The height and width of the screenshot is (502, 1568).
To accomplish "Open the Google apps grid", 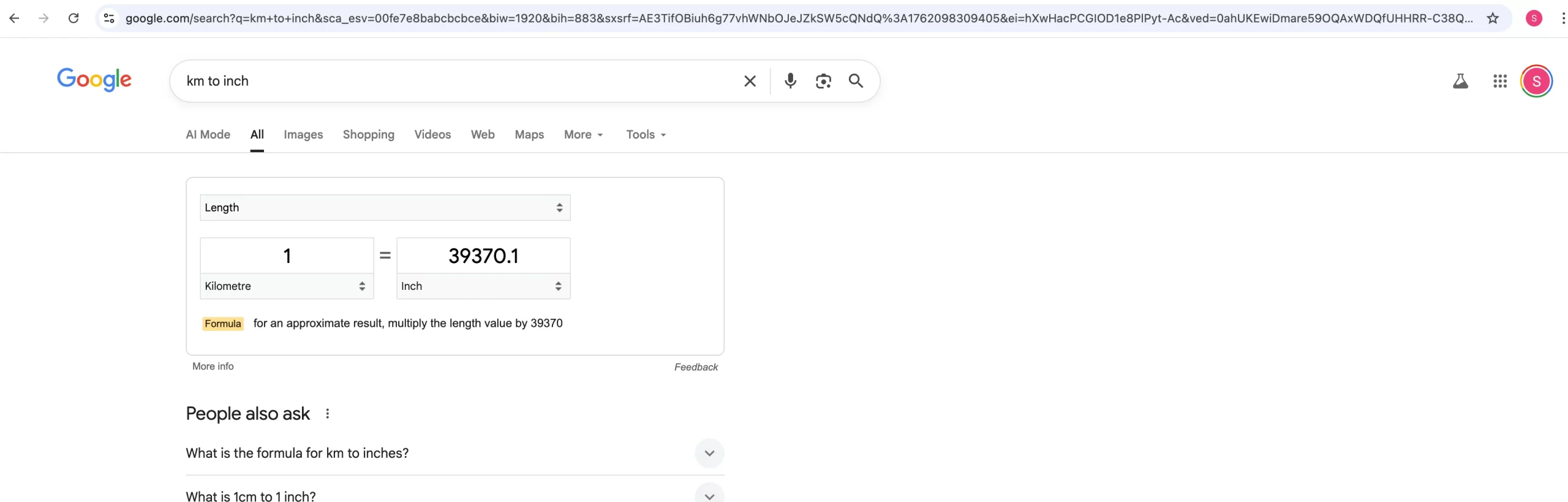I will 1499,81.
